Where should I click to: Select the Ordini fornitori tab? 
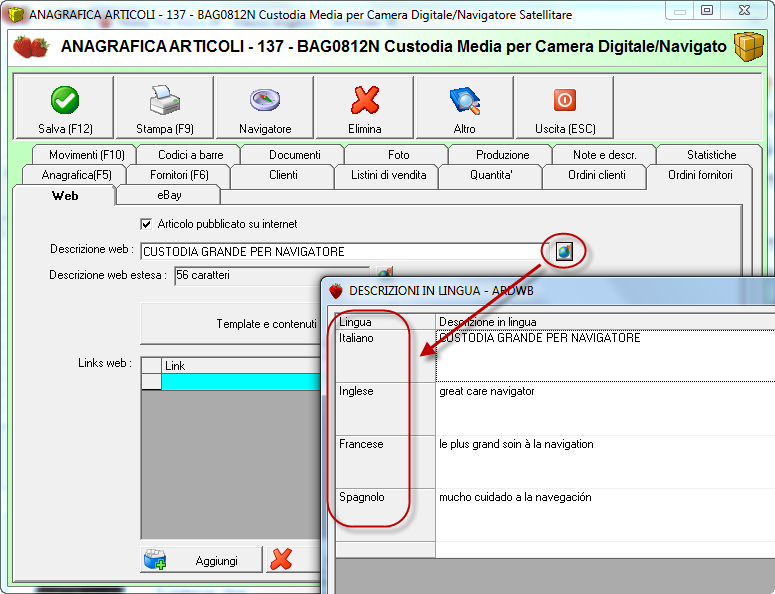tap(700, 175)
